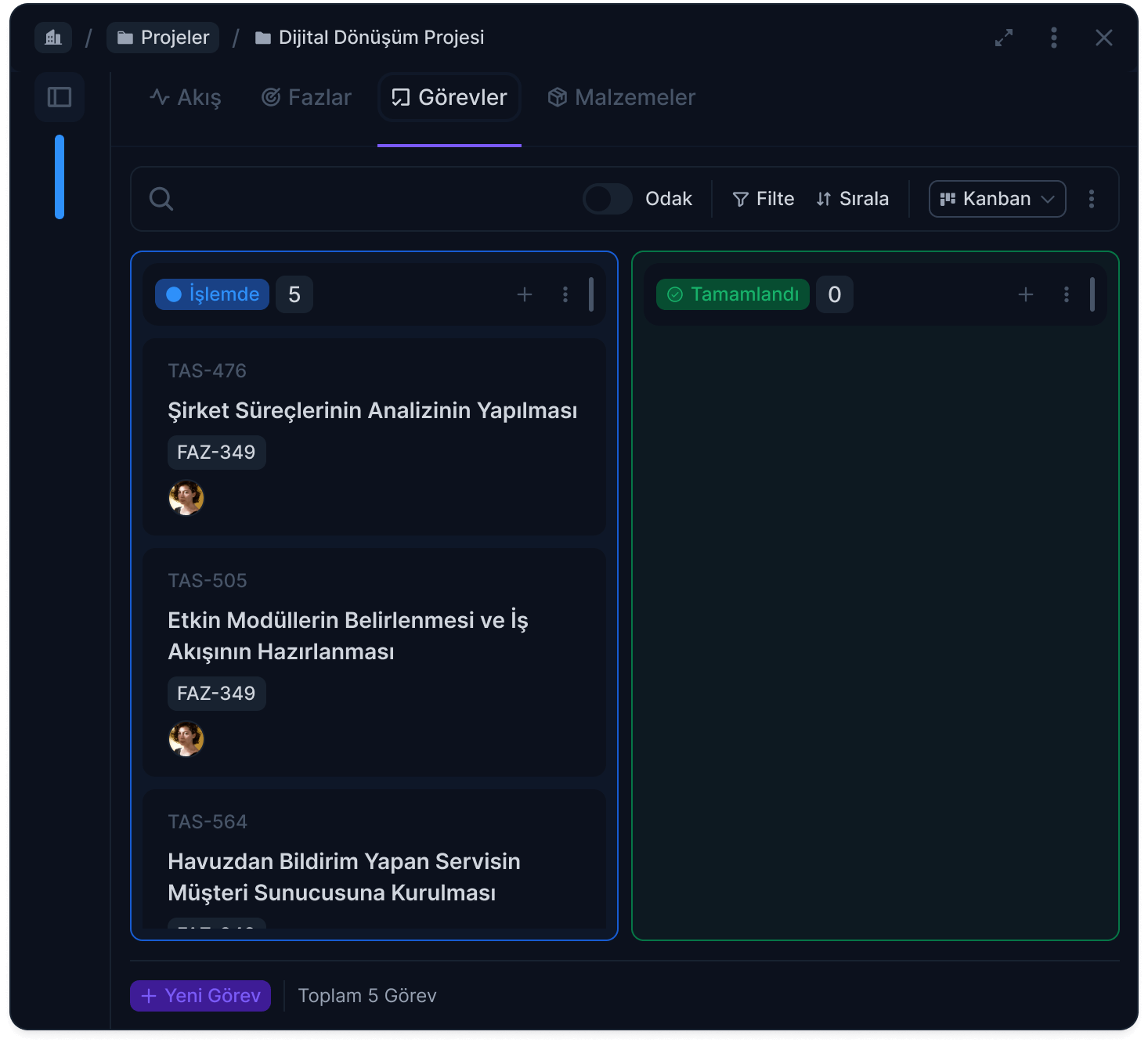Open task card TAS-476
Image resolution: width=1148 pixels, height=1046 pixels.
[x=373, y=410]
